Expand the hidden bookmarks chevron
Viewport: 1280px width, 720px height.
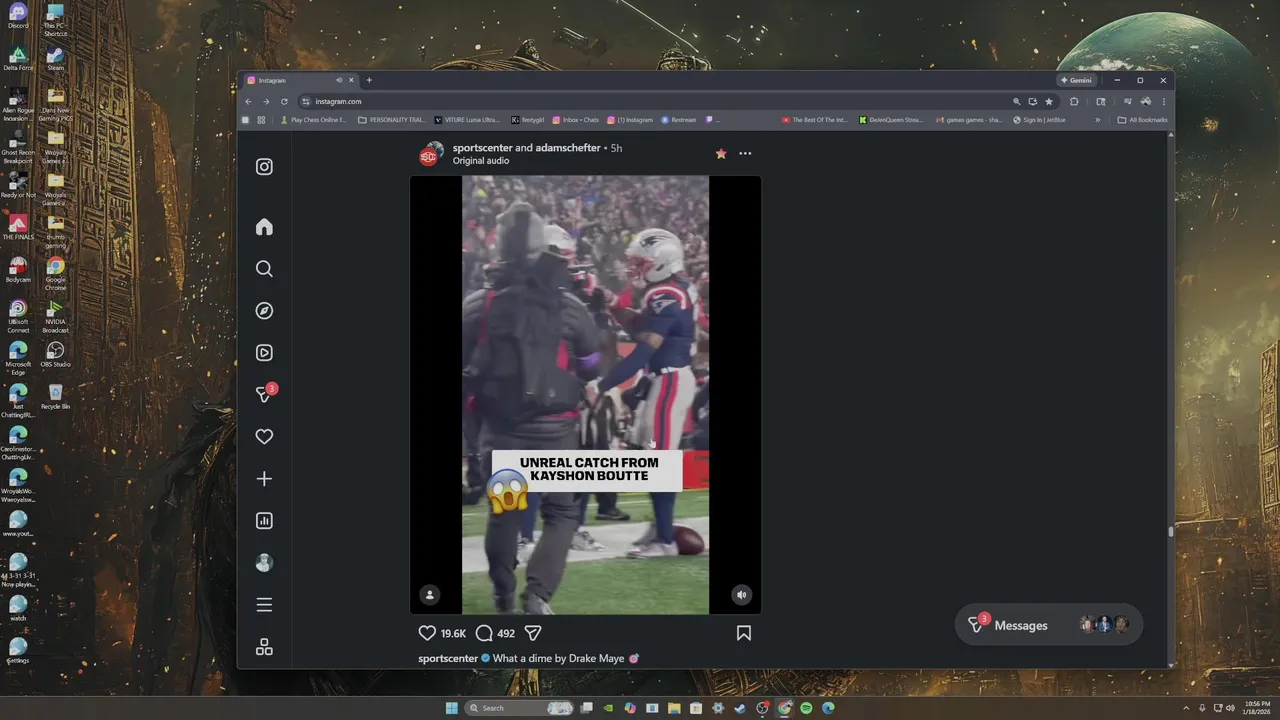point(1097,120)
